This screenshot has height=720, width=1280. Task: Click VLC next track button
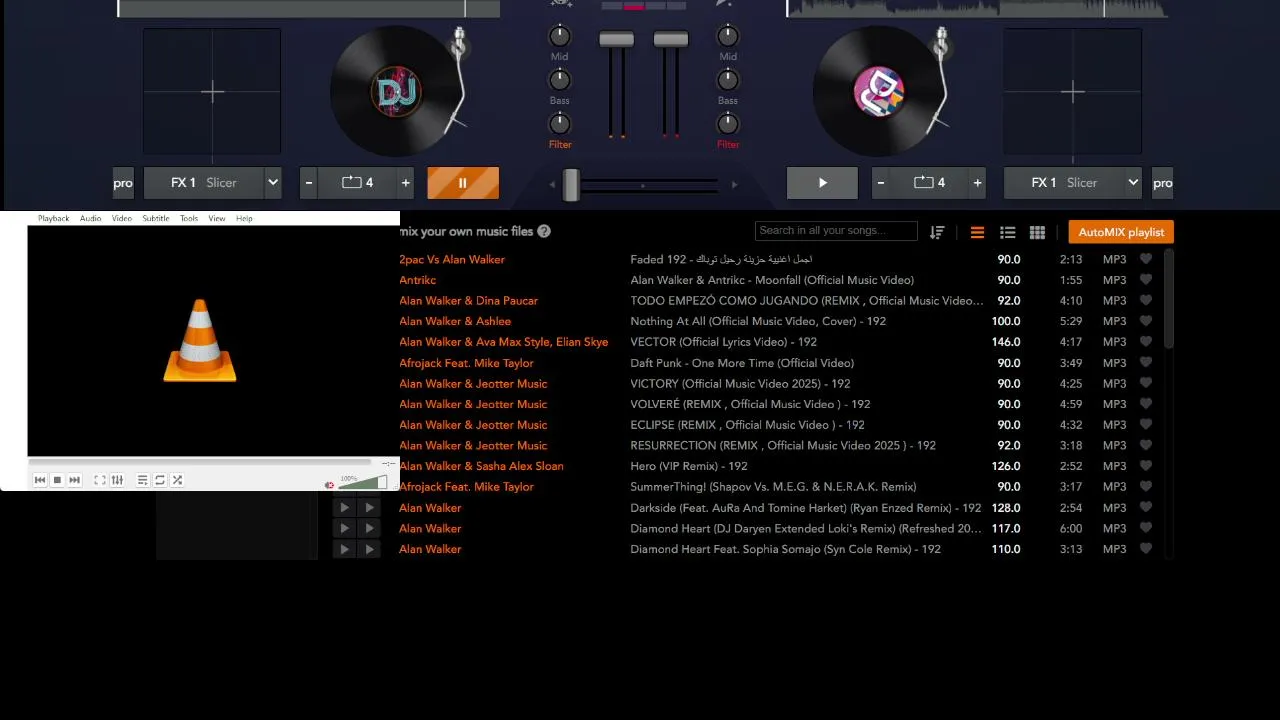pyautogui.click(x=74, y=480)
